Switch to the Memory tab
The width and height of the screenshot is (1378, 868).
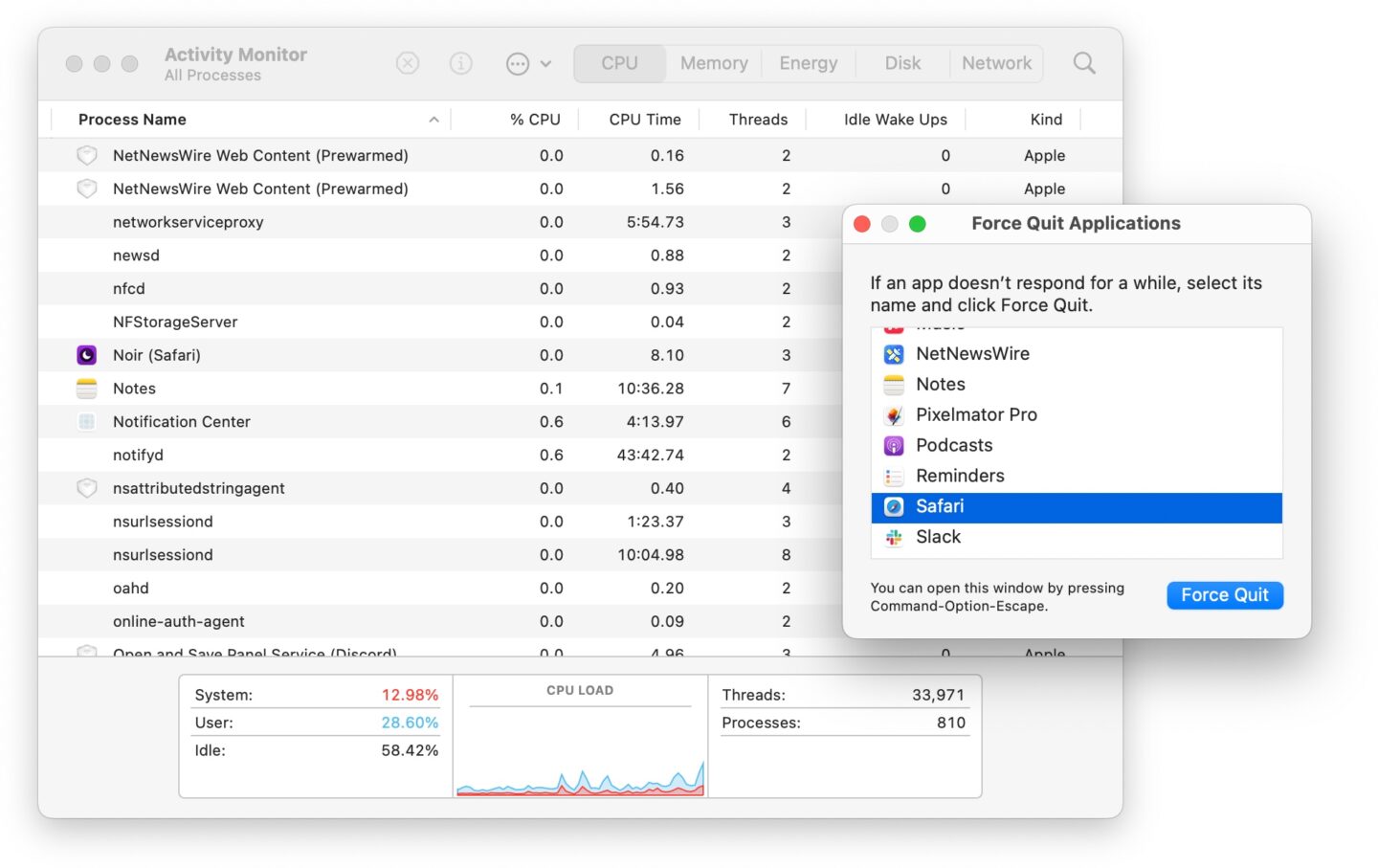[713, 62]
